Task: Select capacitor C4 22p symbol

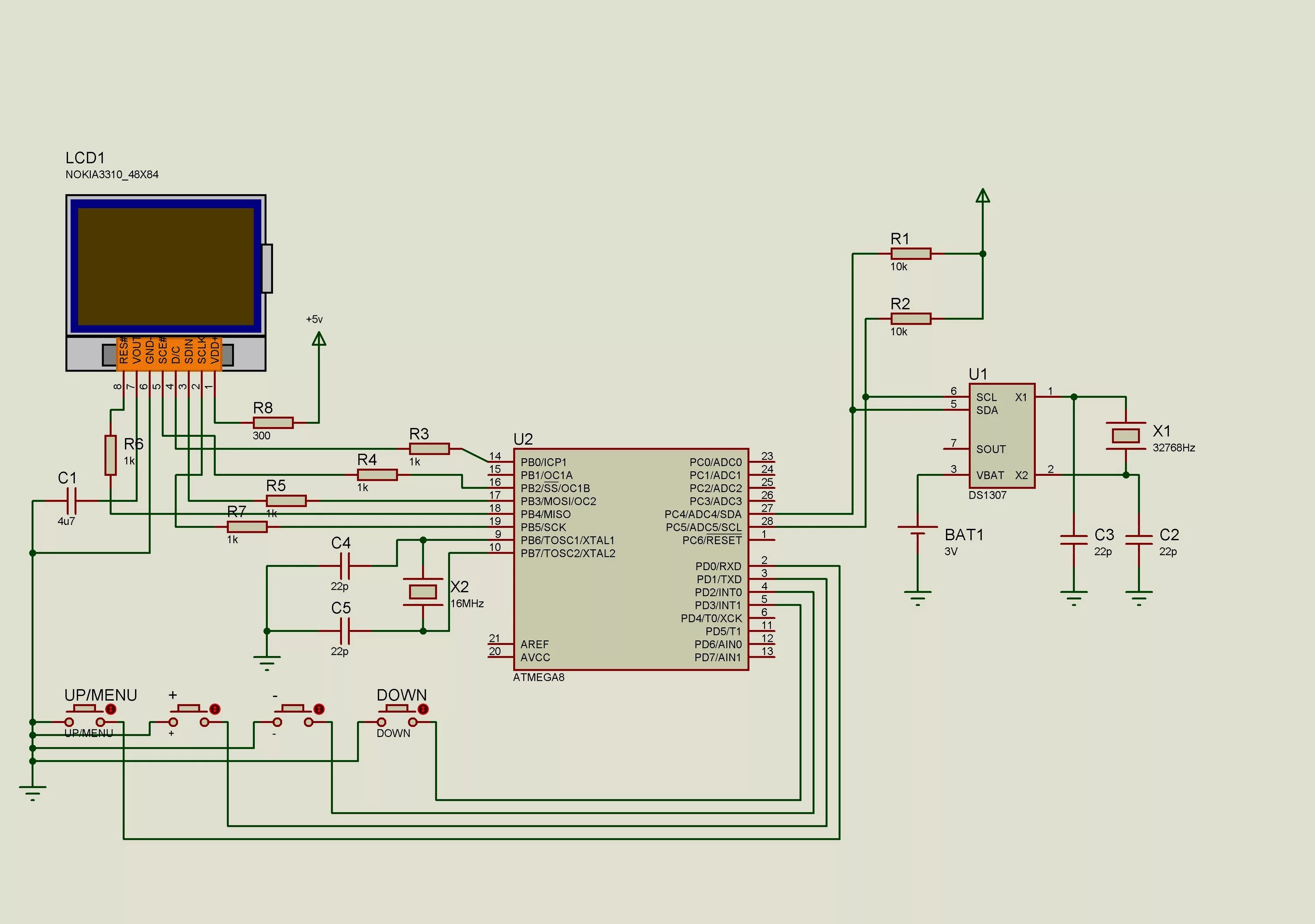Action: [x=345, y=566]
